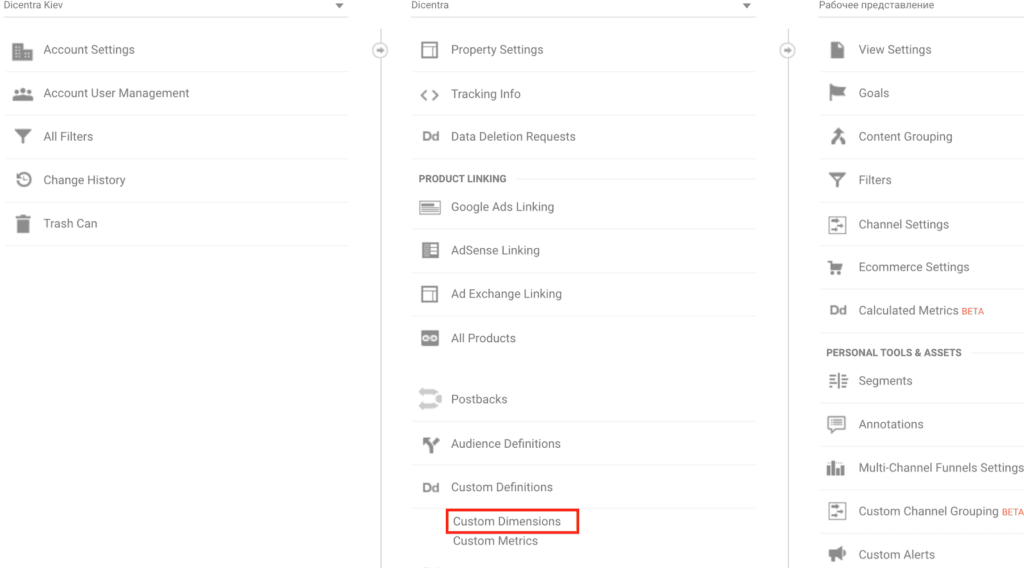Click the Trash Can icon
Screen dimensions: 1024x568
[23, 224]
